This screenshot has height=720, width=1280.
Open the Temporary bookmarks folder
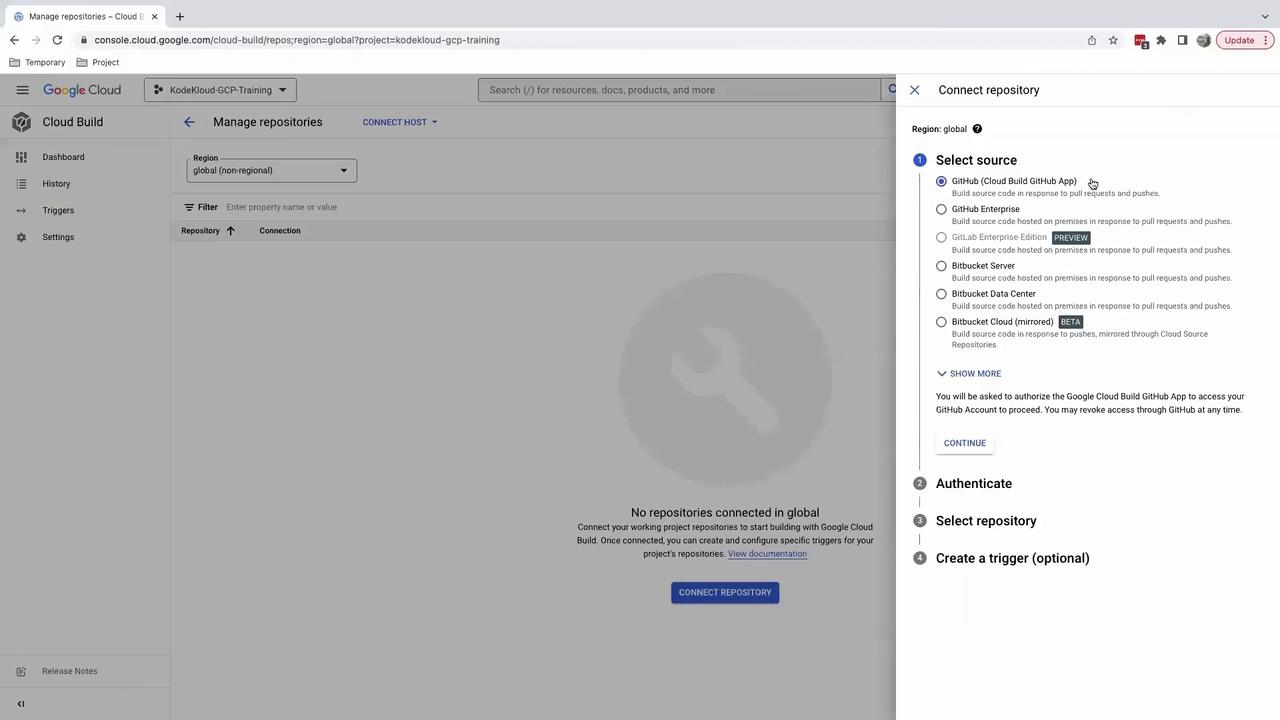(37, 62)
